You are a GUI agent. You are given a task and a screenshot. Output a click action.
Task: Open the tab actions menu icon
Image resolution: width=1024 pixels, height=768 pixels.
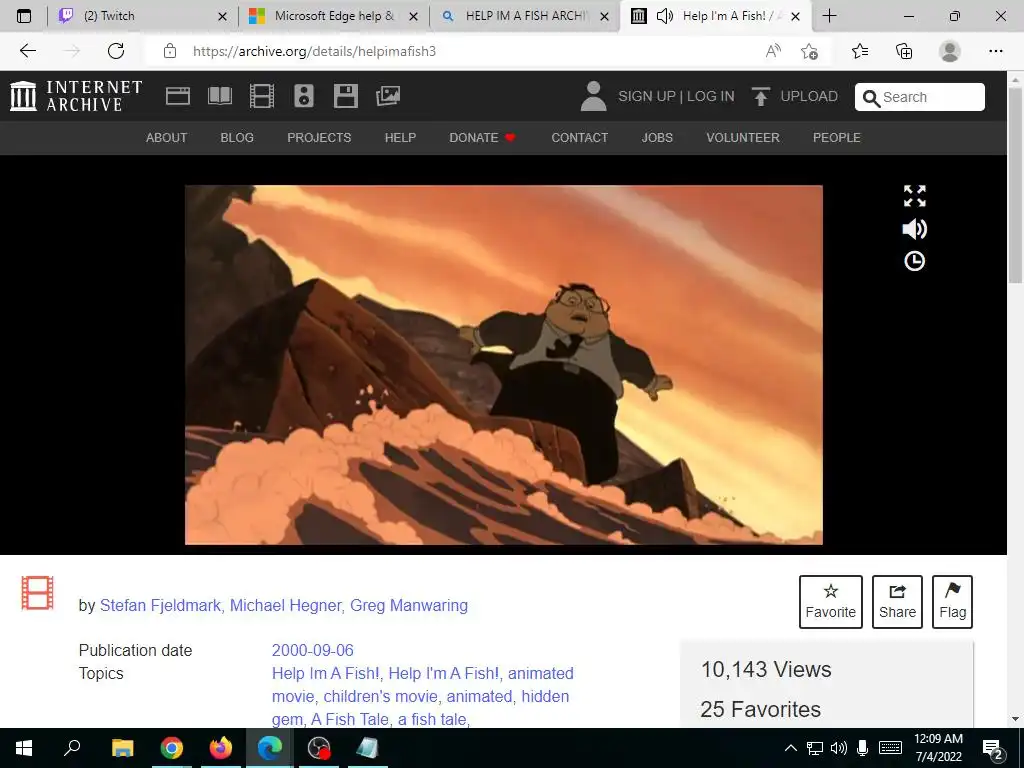pos(24,16)
